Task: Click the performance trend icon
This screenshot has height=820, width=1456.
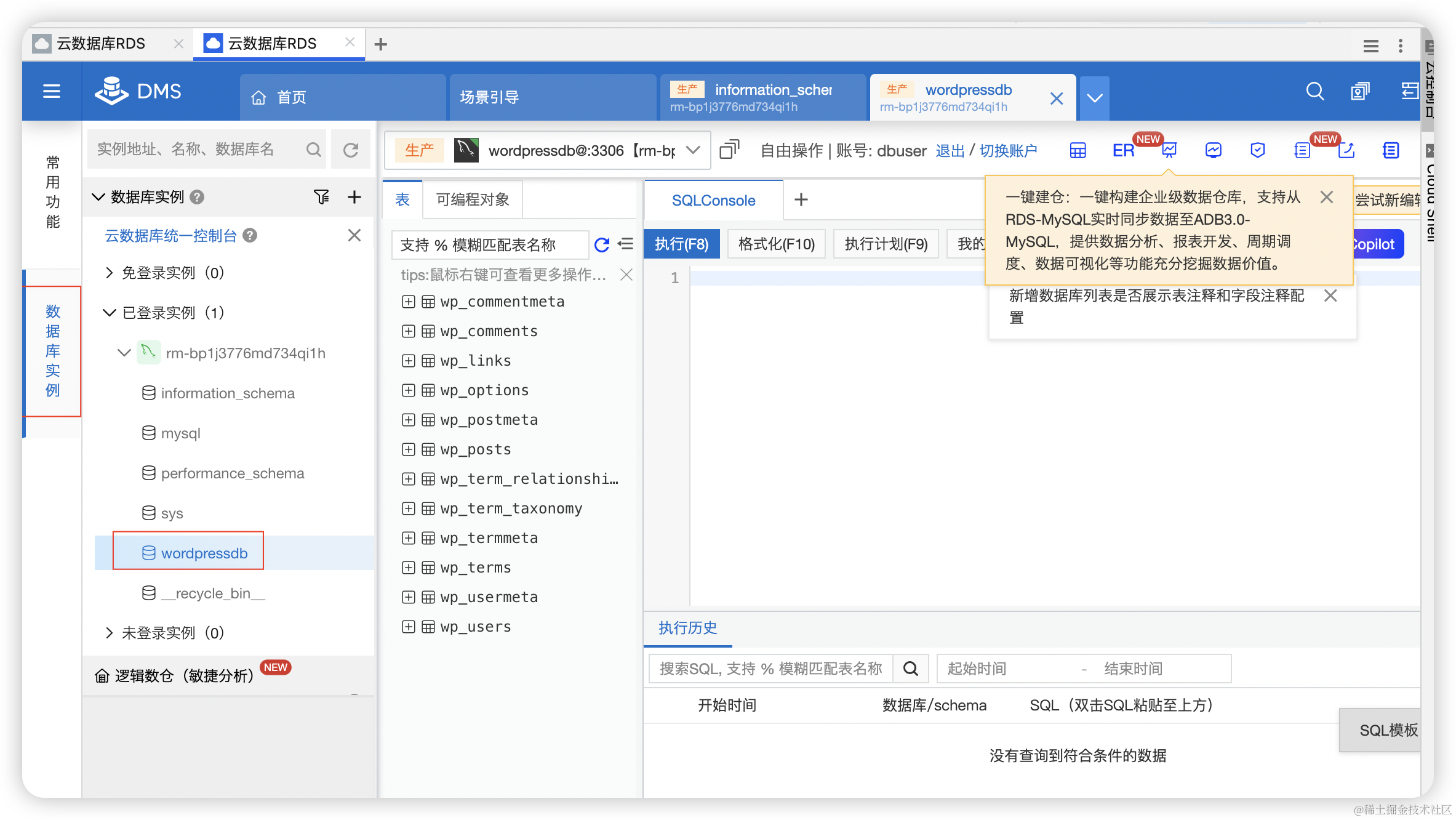Action: click(1213, 150)
